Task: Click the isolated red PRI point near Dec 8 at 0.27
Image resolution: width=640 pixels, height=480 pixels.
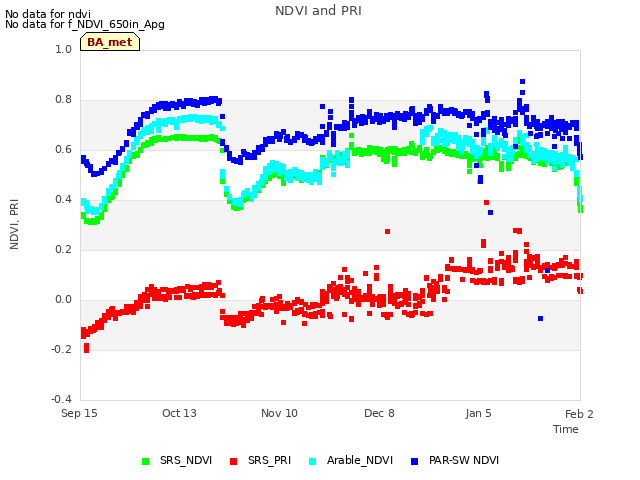Action: [387, 231]
